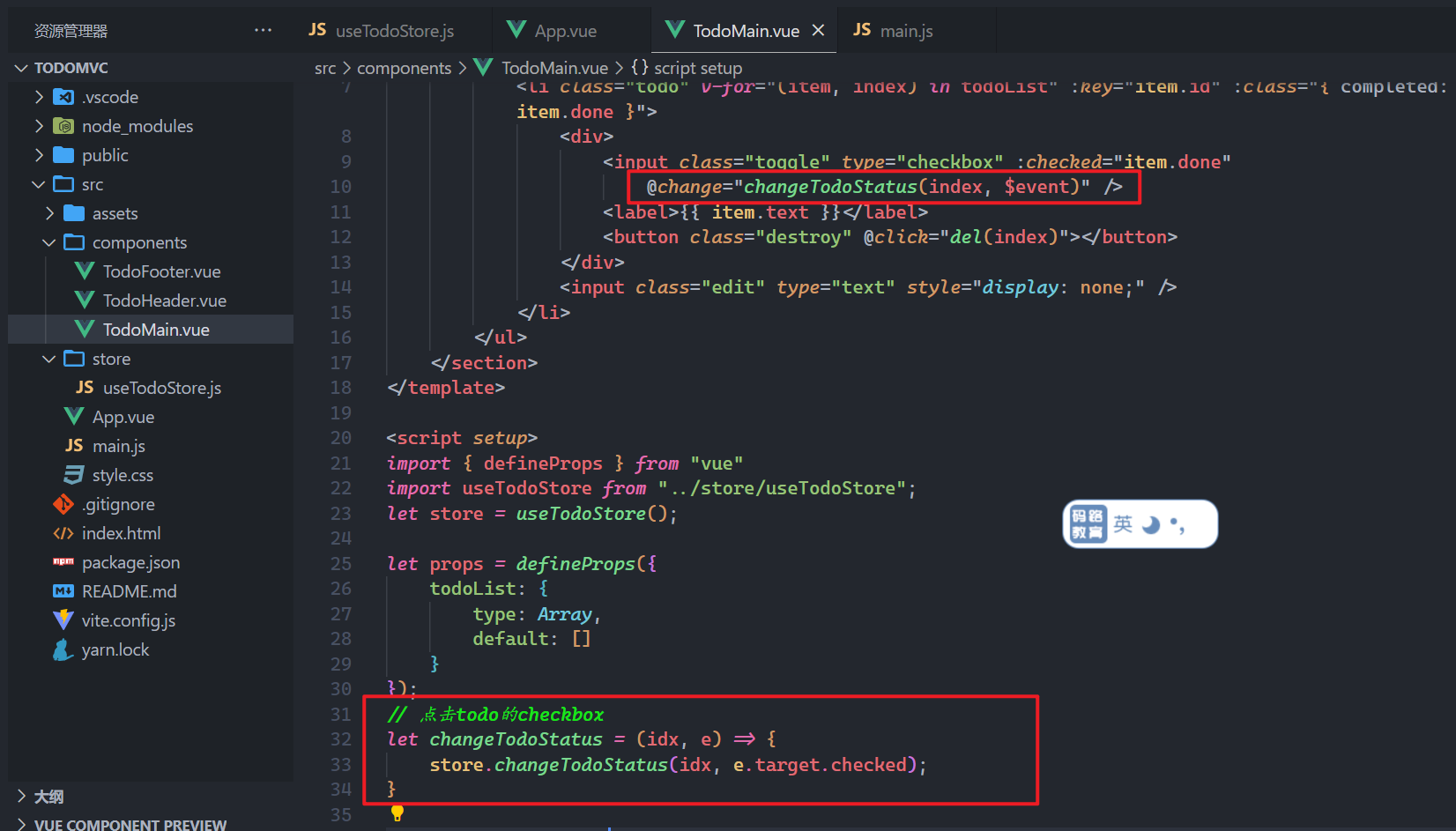Open main.js from the file tree
The image size is (1456, 831).
(119, 446)
